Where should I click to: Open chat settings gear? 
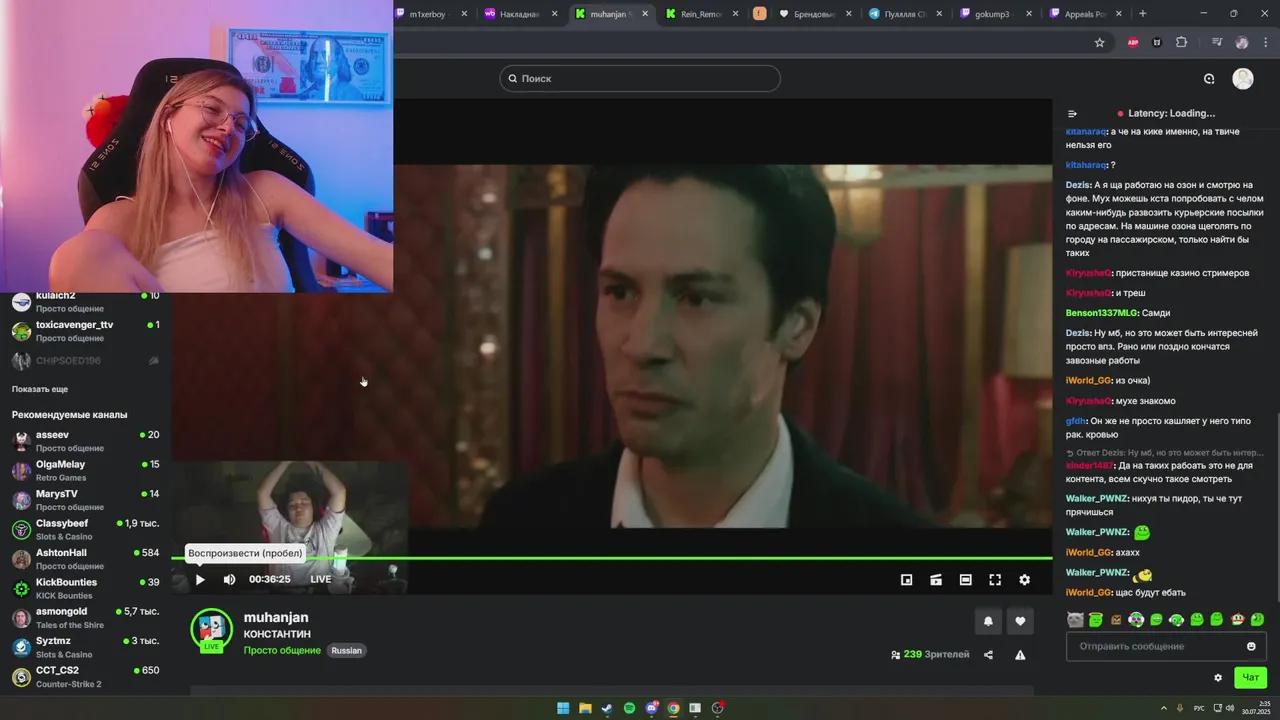(1218, 677)
